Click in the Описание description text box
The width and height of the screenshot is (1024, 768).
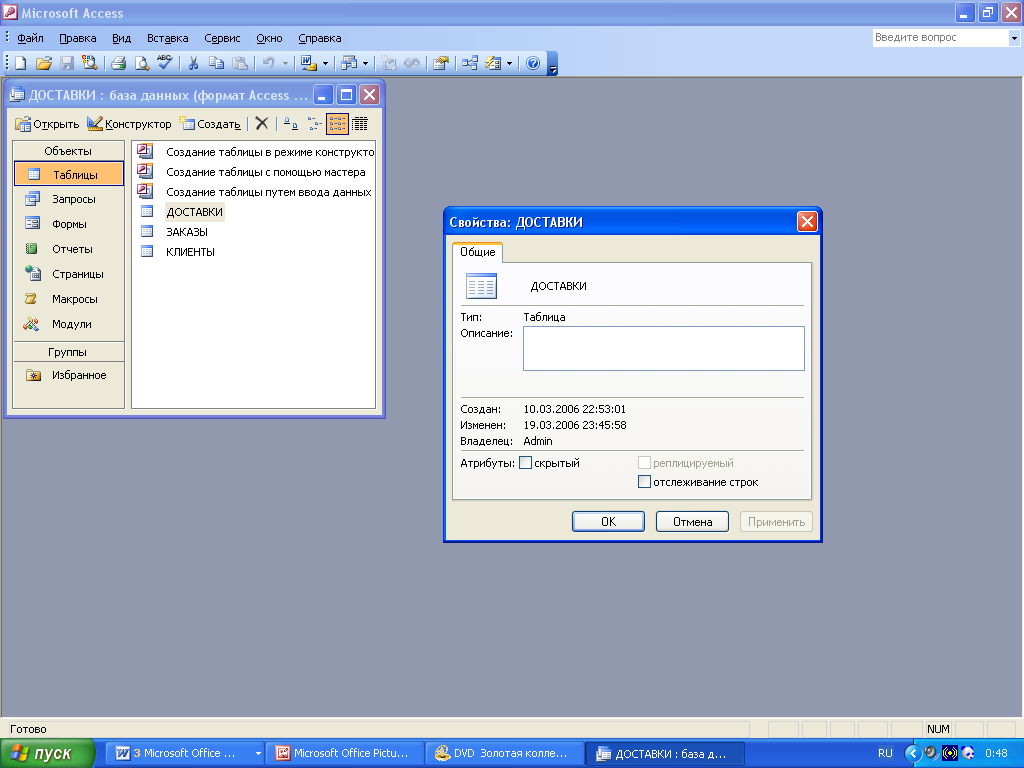[x=664, y=349]
